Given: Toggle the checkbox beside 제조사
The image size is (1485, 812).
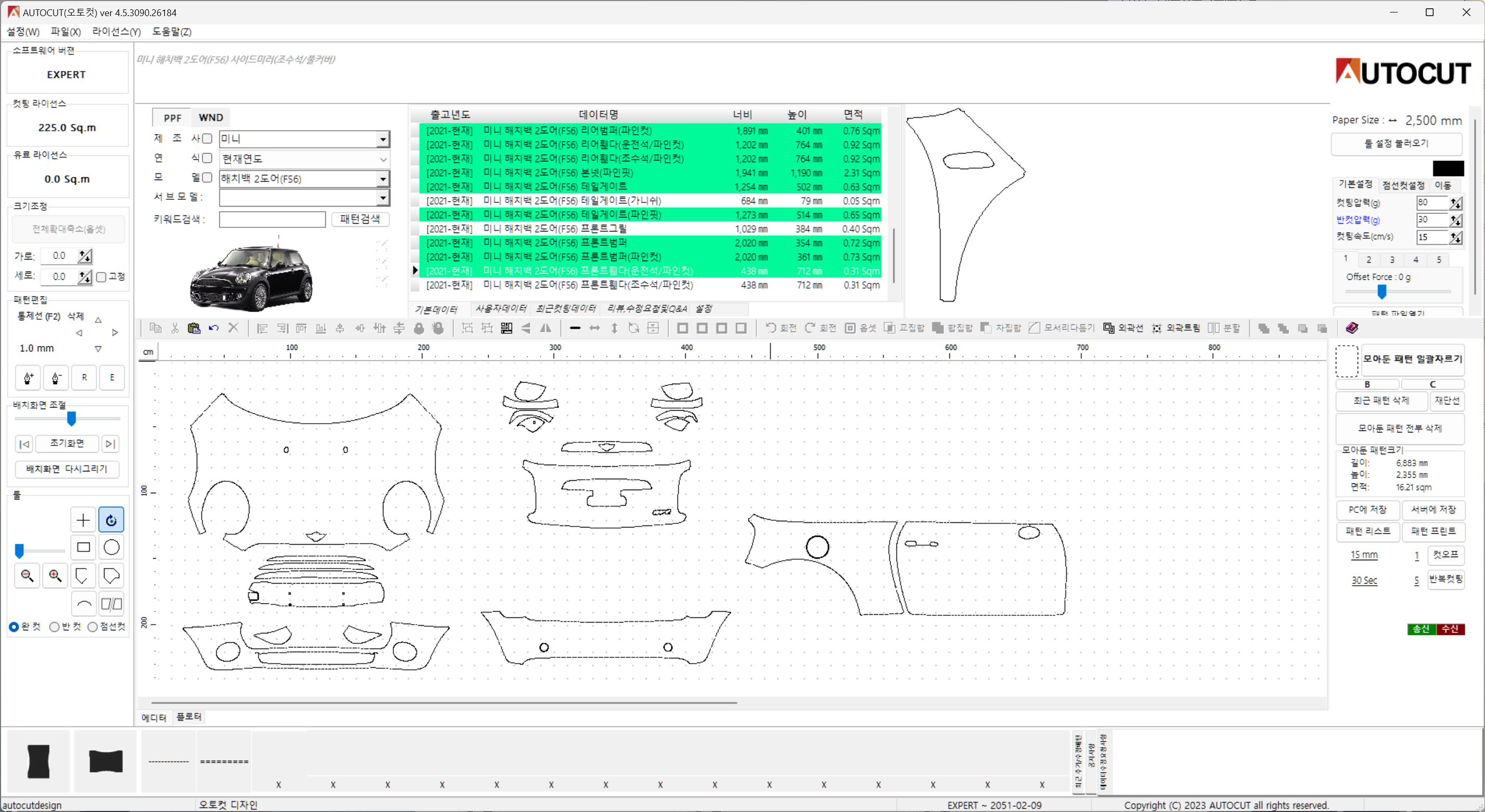Looking at the screenshot, I should click(x=207, y=138).
